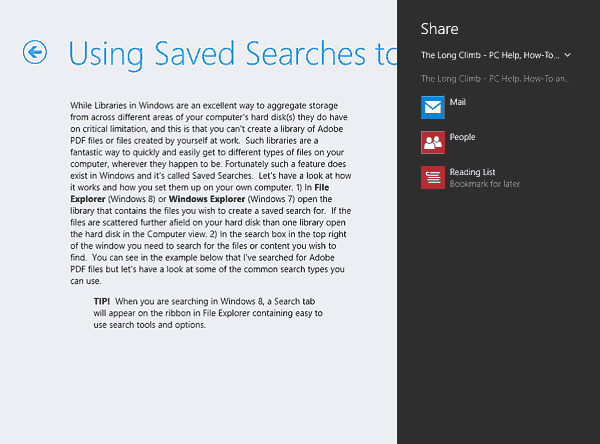Open "The Long Climb - PC Help" dropdown title
This screenshot has height=444, width=600.
(x=490, y=55)
